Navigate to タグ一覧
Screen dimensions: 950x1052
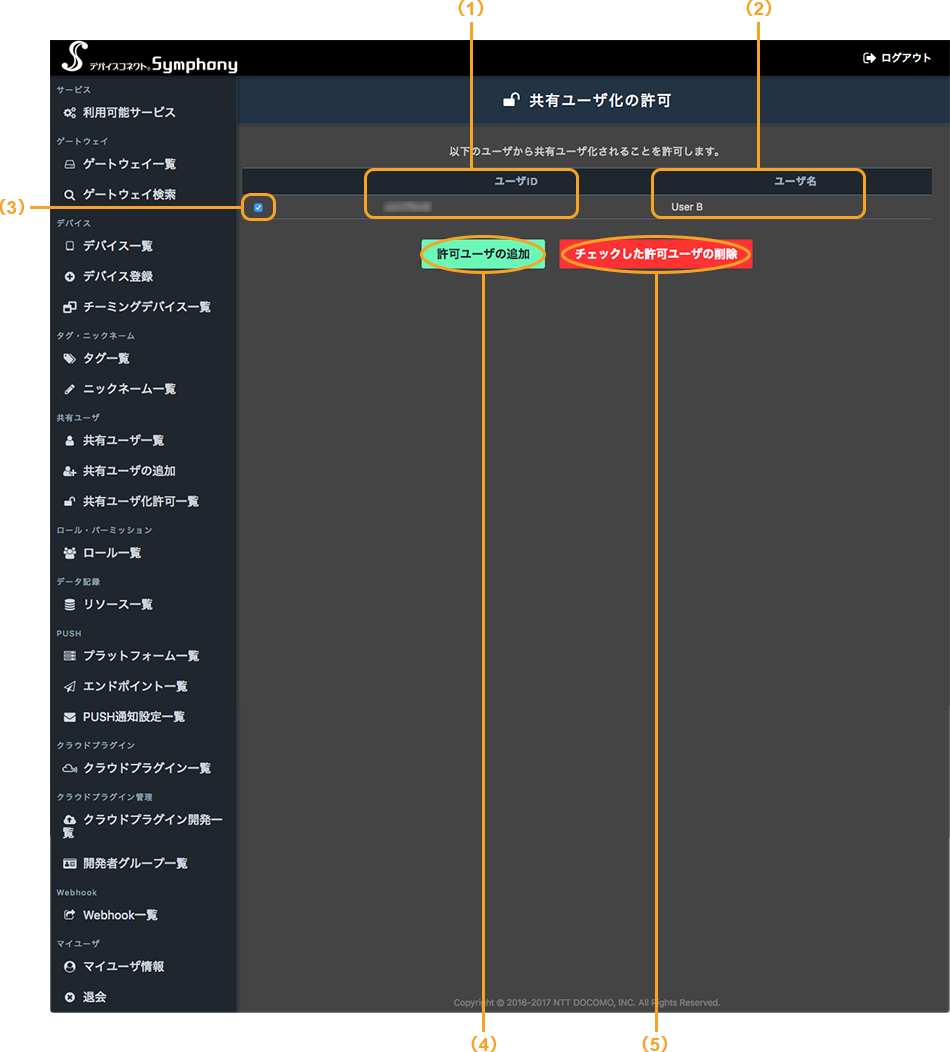[106, 358]
